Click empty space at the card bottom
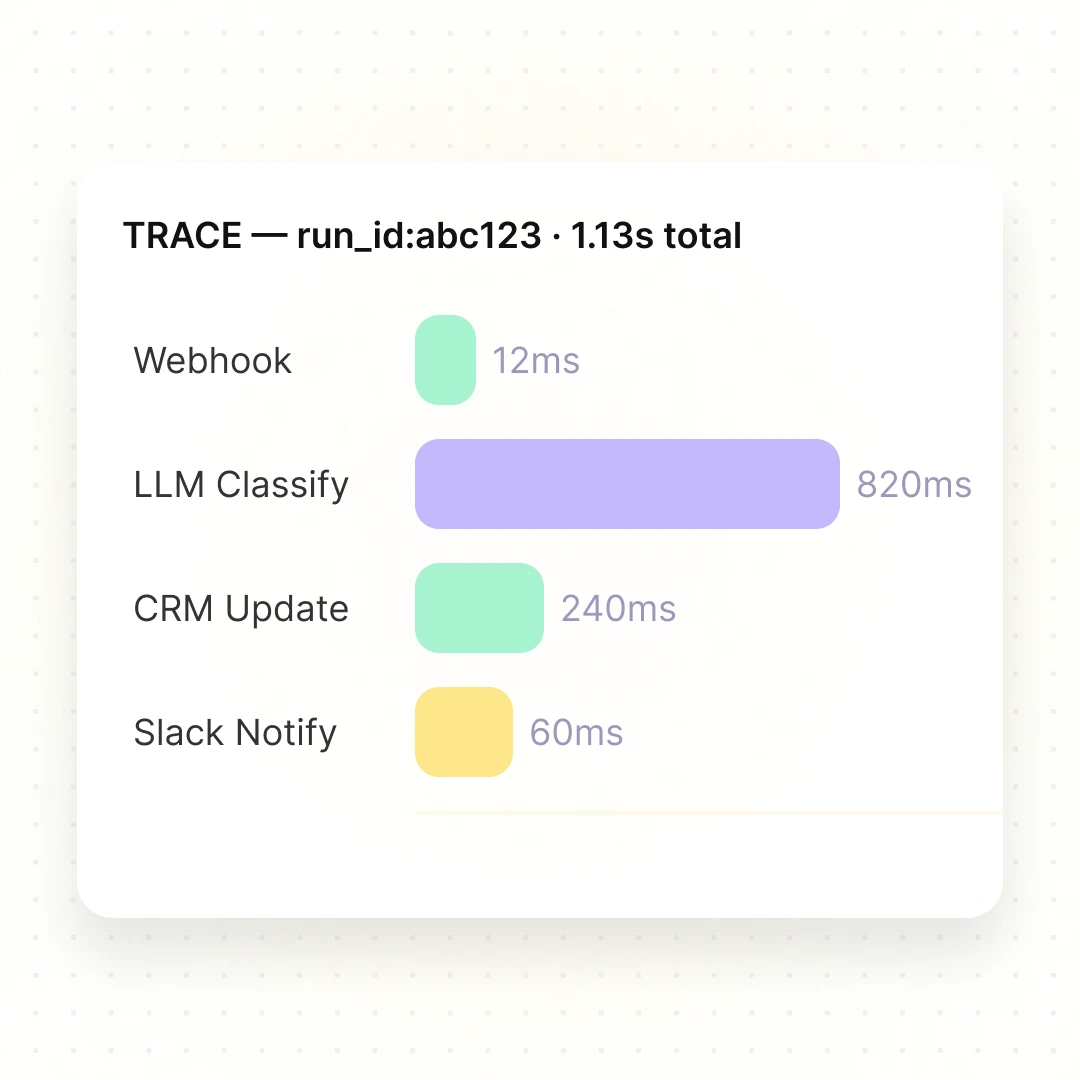1080x1080 pixels. (x=540, y=868)
